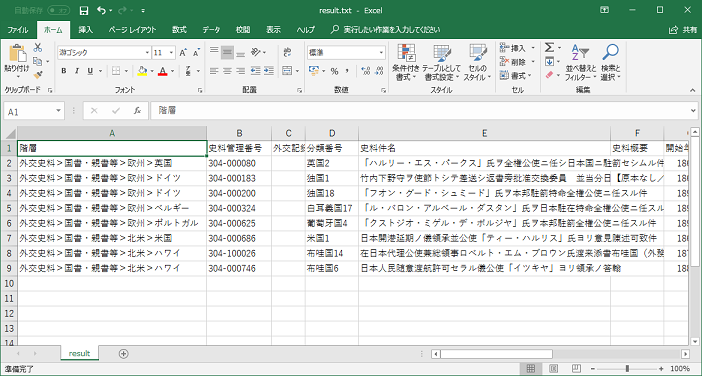Click the Undo arrow icon
Screen dimensions: 702x376
(x=101, y=10)
